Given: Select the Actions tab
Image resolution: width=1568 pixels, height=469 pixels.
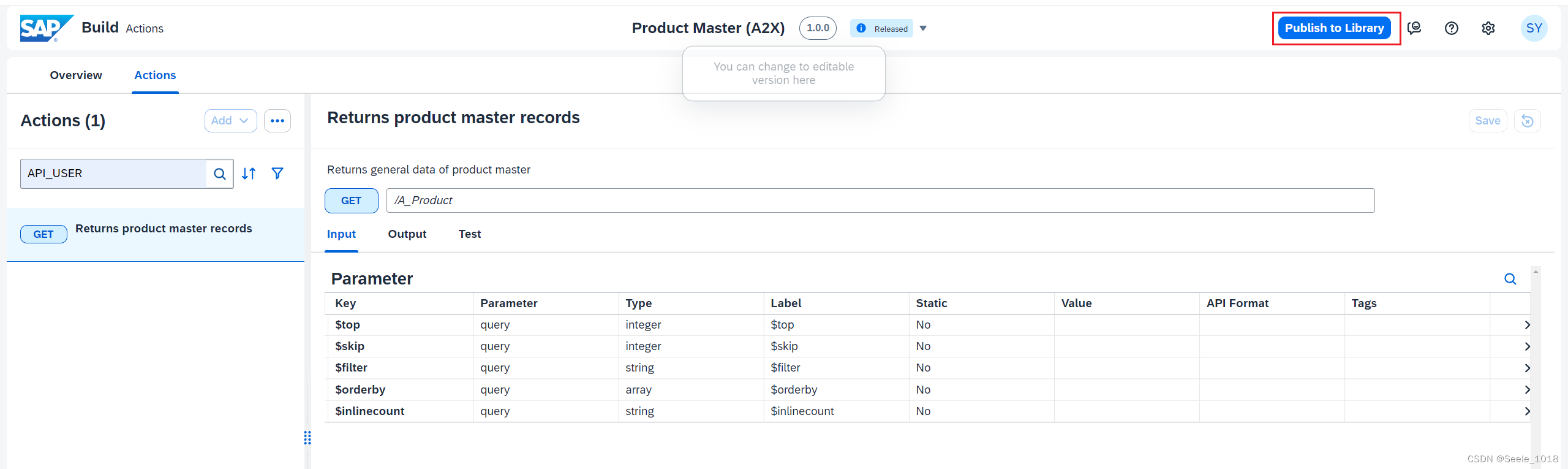Looking at the screenshot, I should [155, 75].
